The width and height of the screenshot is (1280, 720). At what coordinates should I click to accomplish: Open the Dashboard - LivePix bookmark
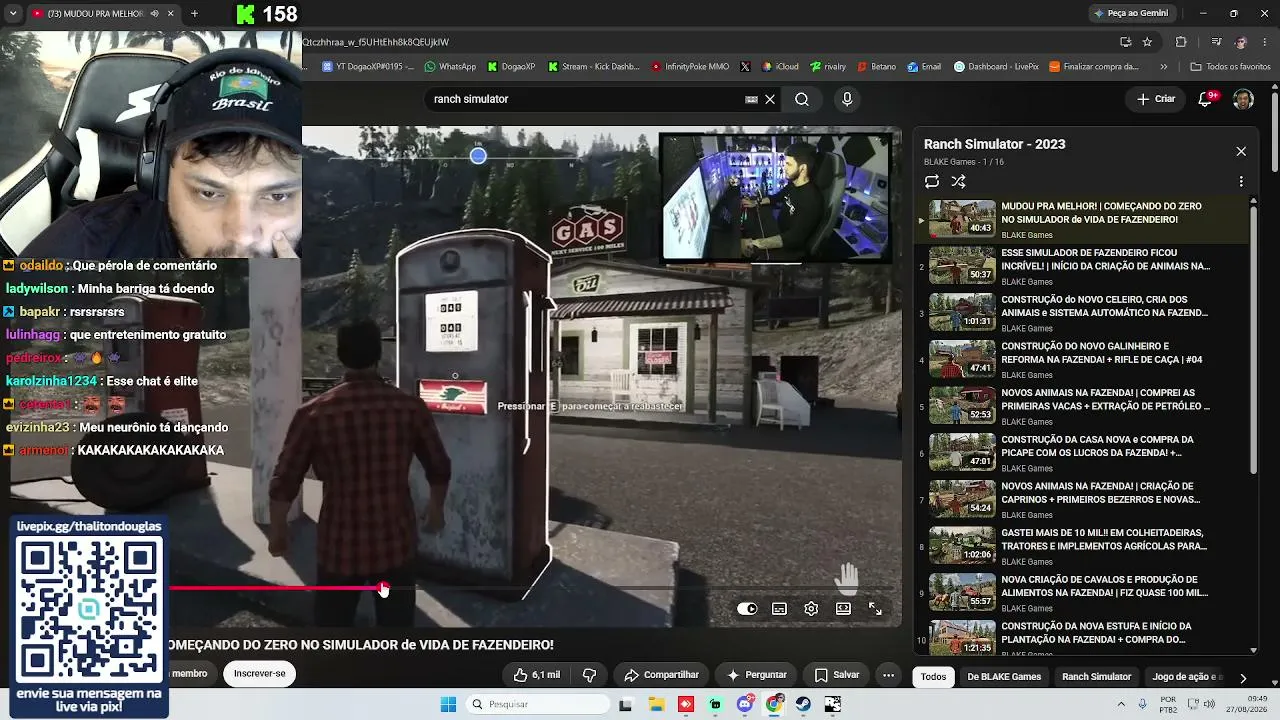pyautogui.click(x=996, y=67)
